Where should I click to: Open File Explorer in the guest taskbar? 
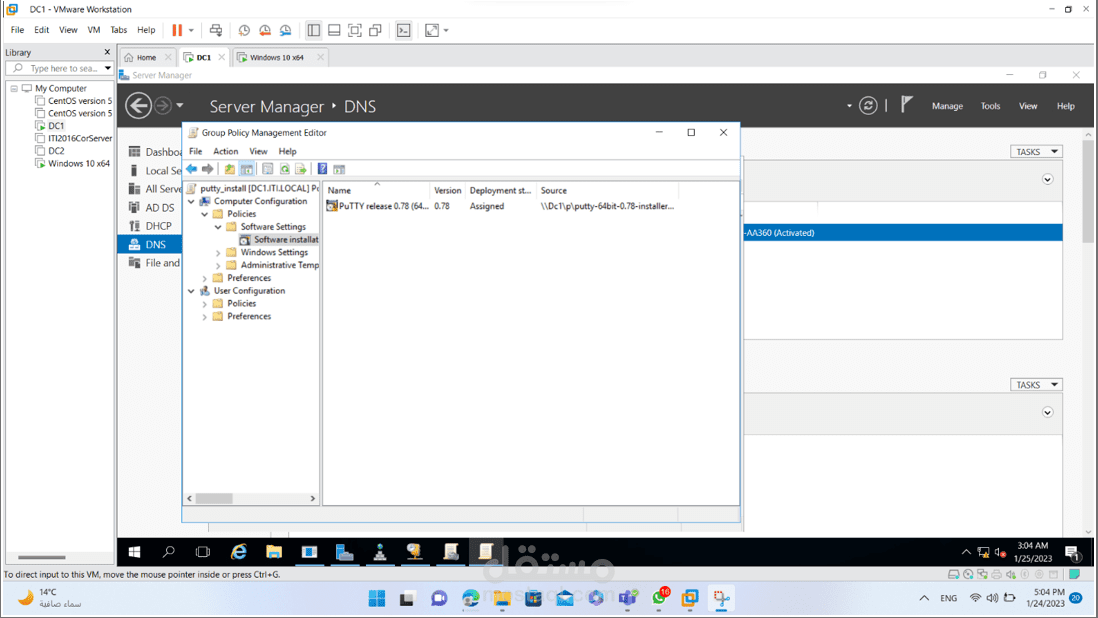click(274, 552)
